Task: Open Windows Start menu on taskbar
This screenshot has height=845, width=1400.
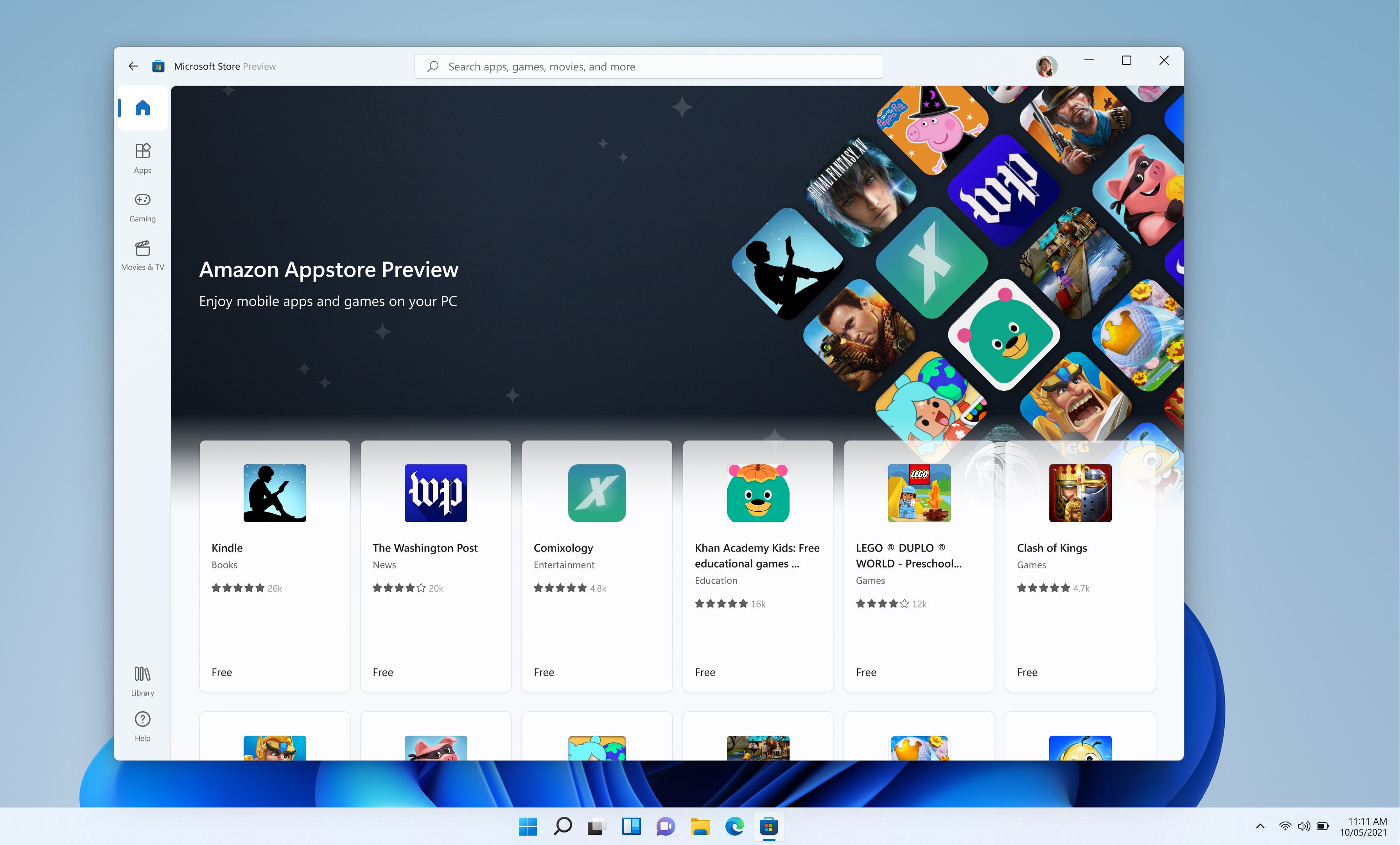Action: coord(527,826)
